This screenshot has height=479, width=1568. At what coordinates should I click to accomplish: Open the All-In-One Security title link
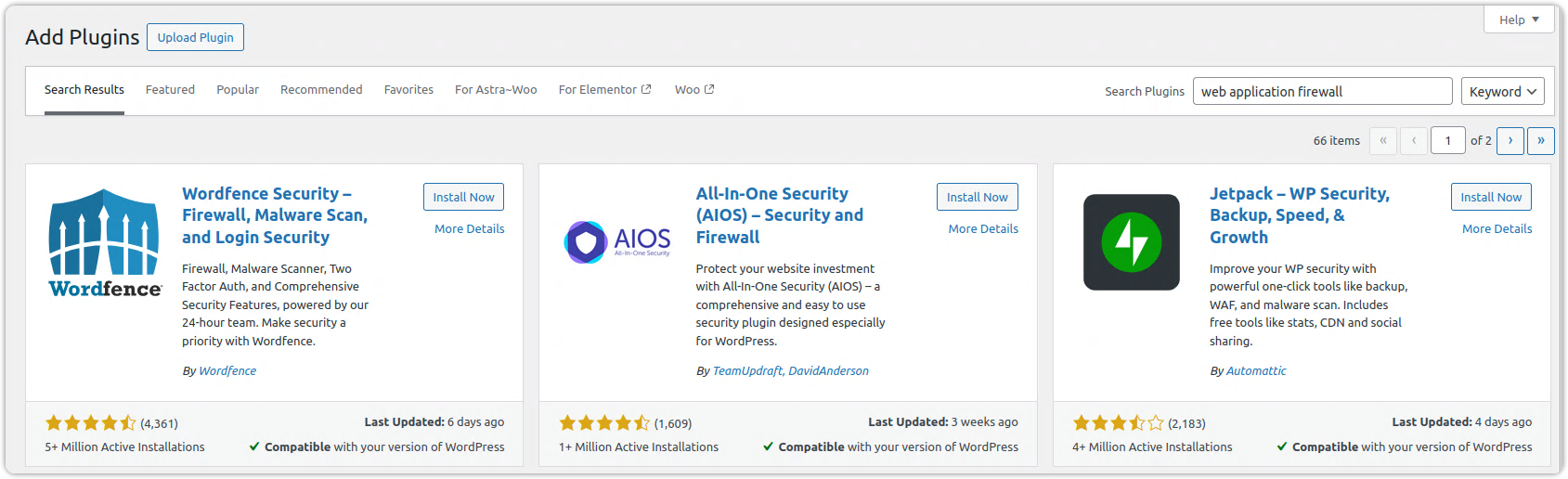point(780,215)
